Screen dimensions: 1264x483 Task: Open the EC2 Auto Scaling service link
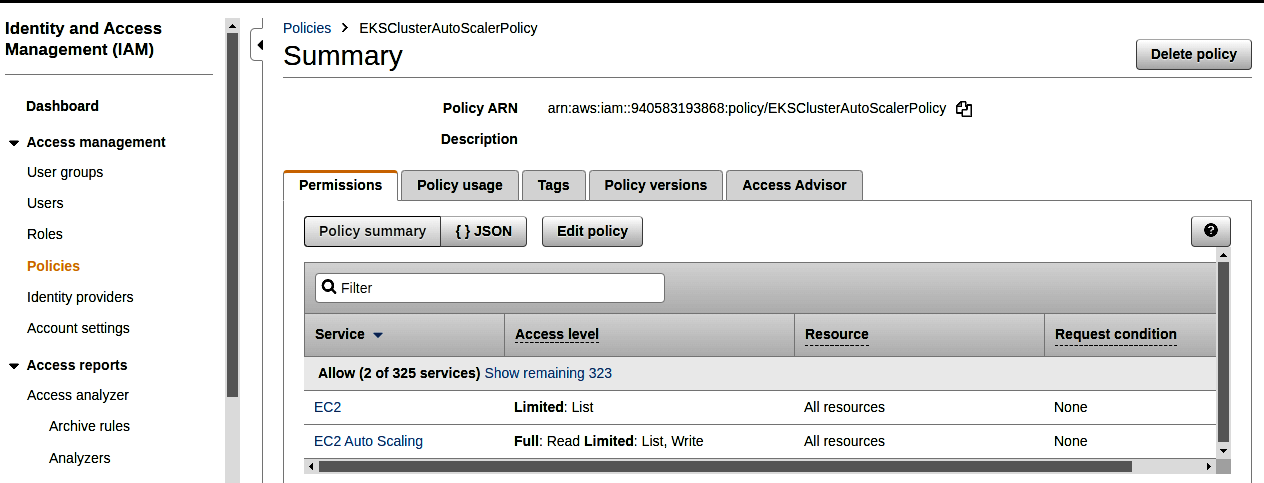tap(368, 441)
